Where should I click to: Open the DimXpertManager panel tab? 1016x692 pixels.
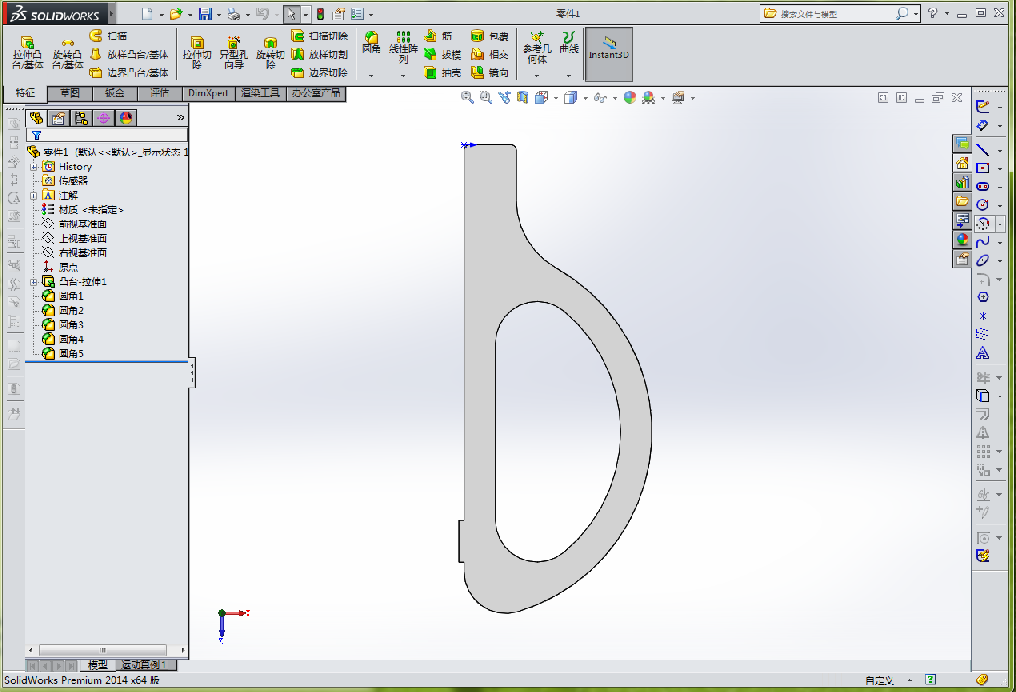pyautogui.click(x=103, y=118)
